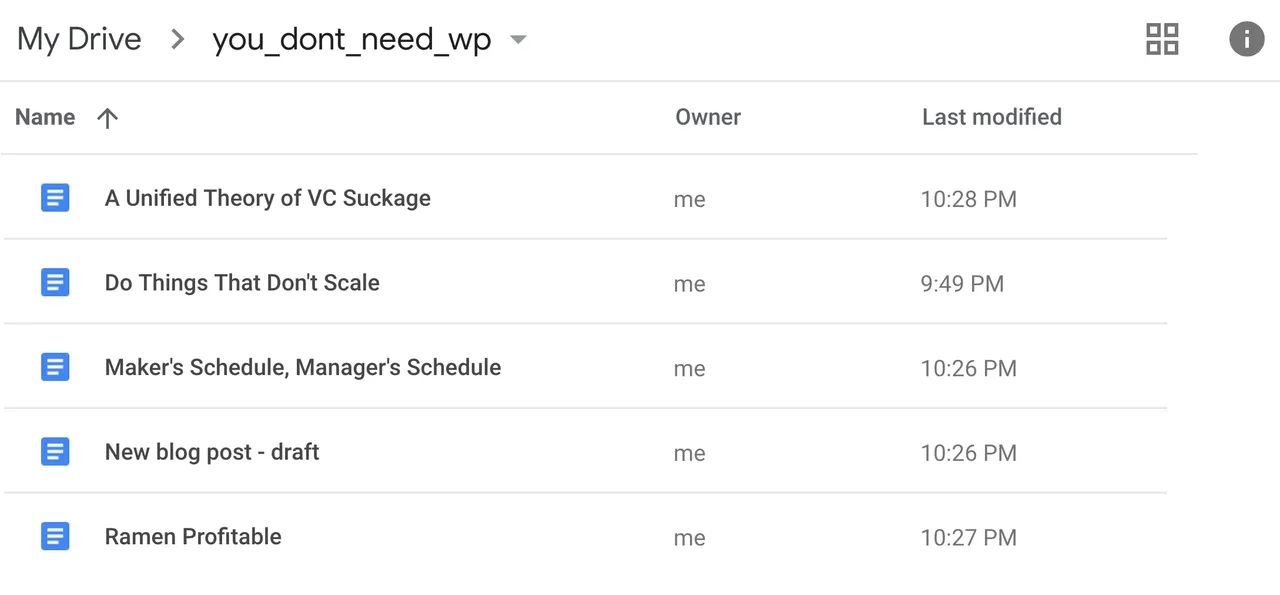Select Maker's Schedule, Manager's Schedule title

[x=303, y=367]
